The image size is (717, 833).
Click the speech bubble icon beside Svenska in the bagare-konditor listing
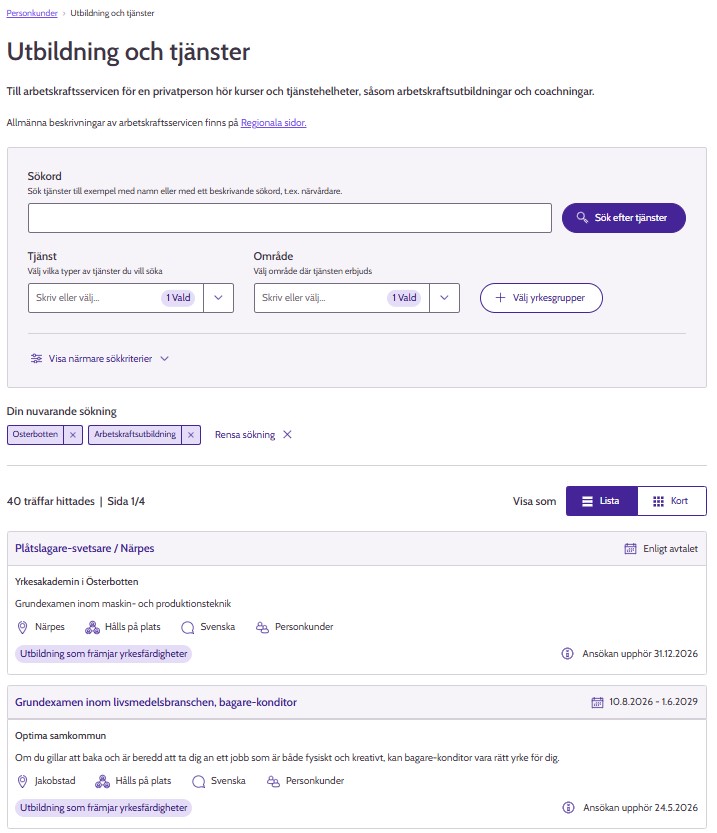(x=198, y=781)
